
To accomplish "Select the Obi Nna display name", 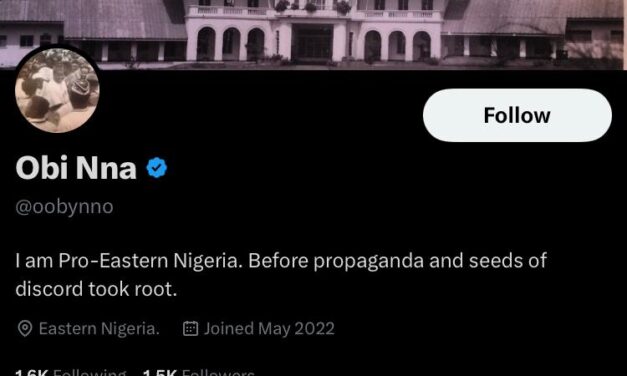I will [x=76, y=168].
